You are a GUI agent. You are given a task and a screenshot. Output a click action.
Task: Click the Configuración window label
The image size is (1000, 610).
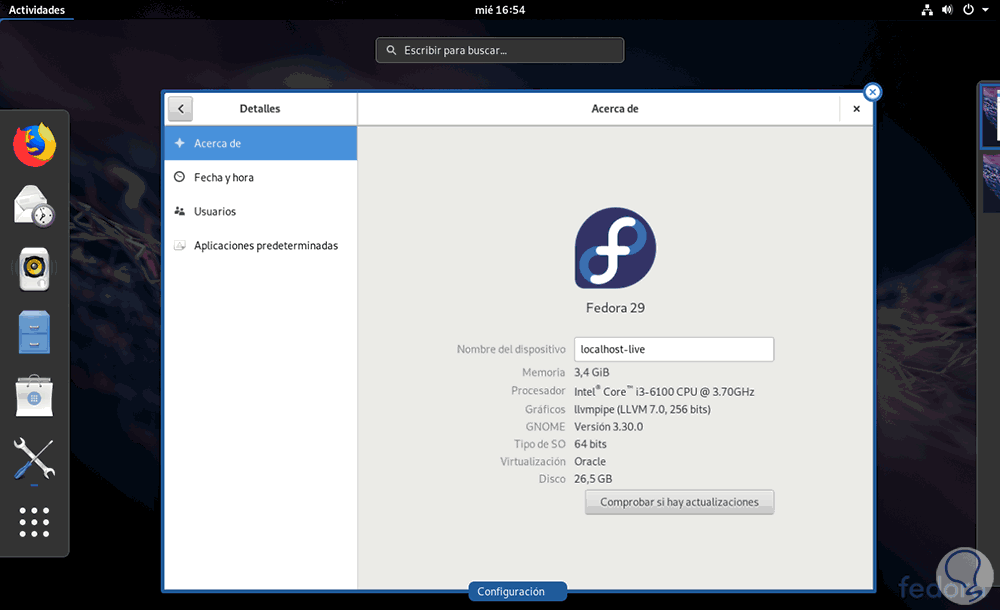click(517, 591)
